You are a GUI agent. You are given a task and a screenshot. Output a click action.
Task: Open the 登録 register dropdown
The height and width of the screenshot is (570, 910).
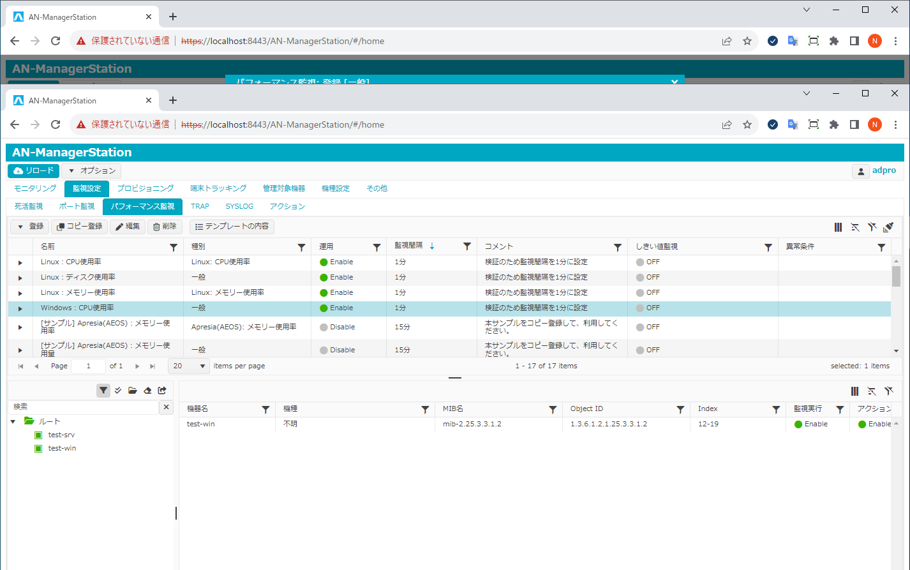(x=30, y=227)
